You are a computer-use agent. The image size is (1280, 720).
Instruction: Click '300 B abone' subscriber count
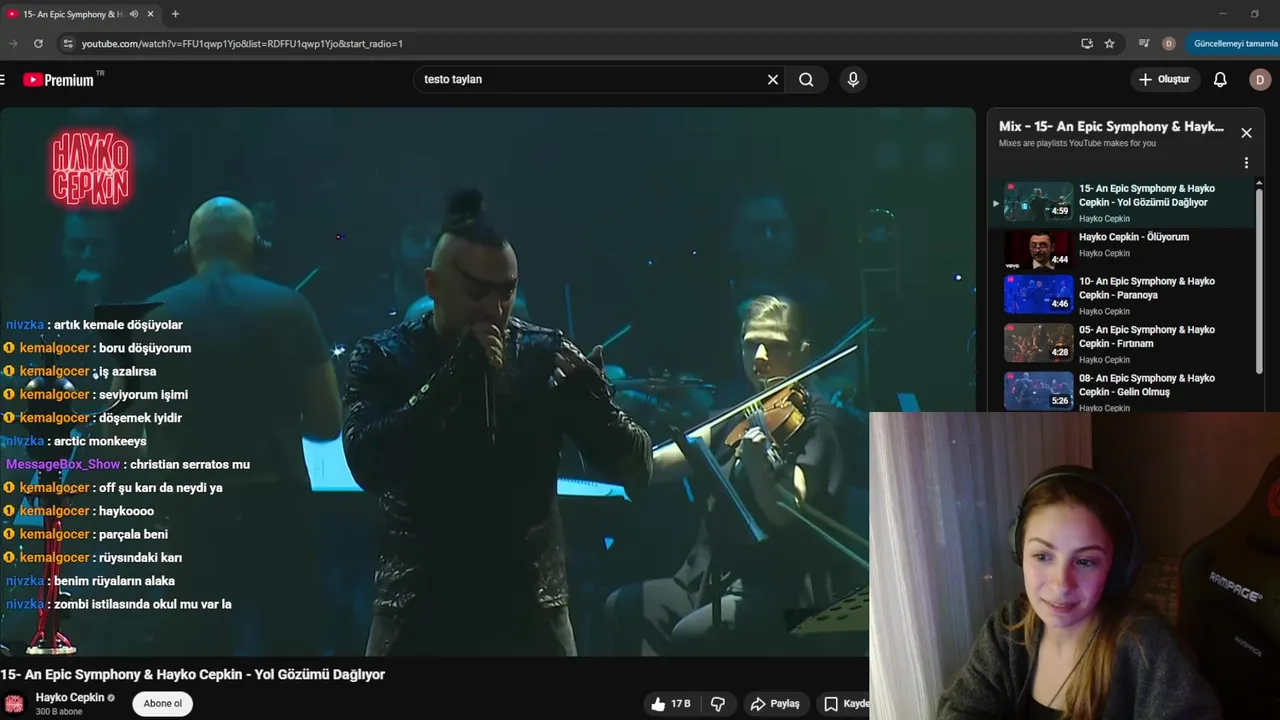(59, 712)
